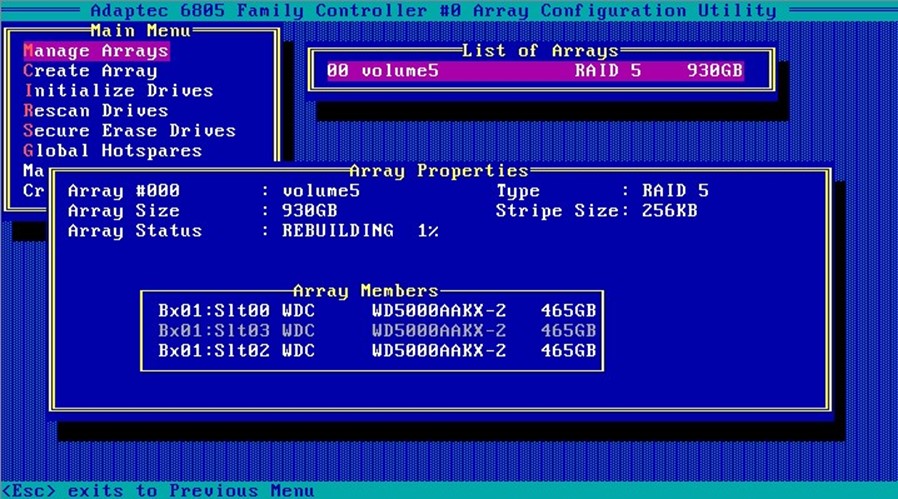Select Manage Arrays in the Main Menu
Screen dimensions: 898x499
[x=96, y=51]
